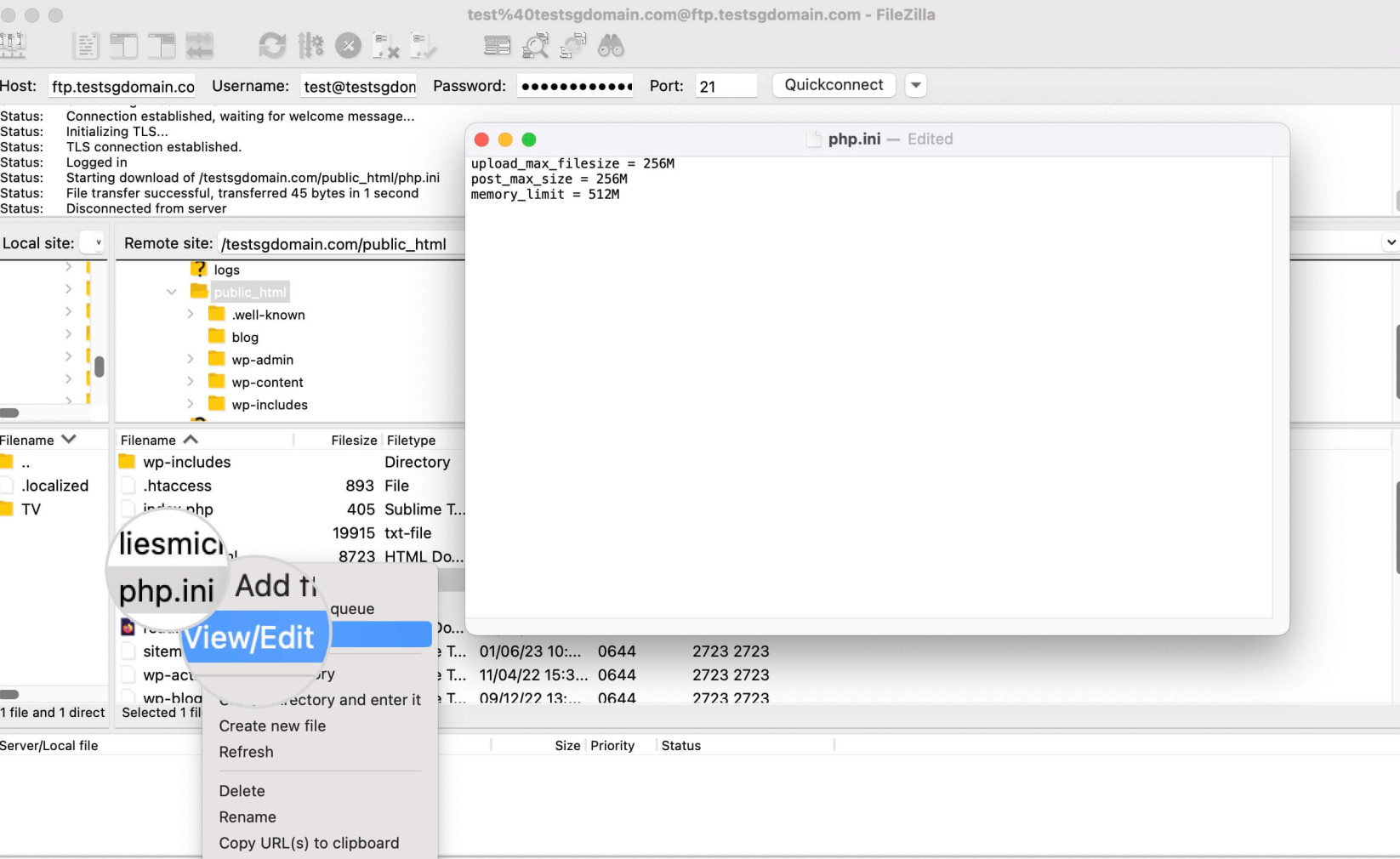Viewport: 1400px width, 859px height.
Task: Toggle the synchronized browsing icon
Action: point(573,45)
